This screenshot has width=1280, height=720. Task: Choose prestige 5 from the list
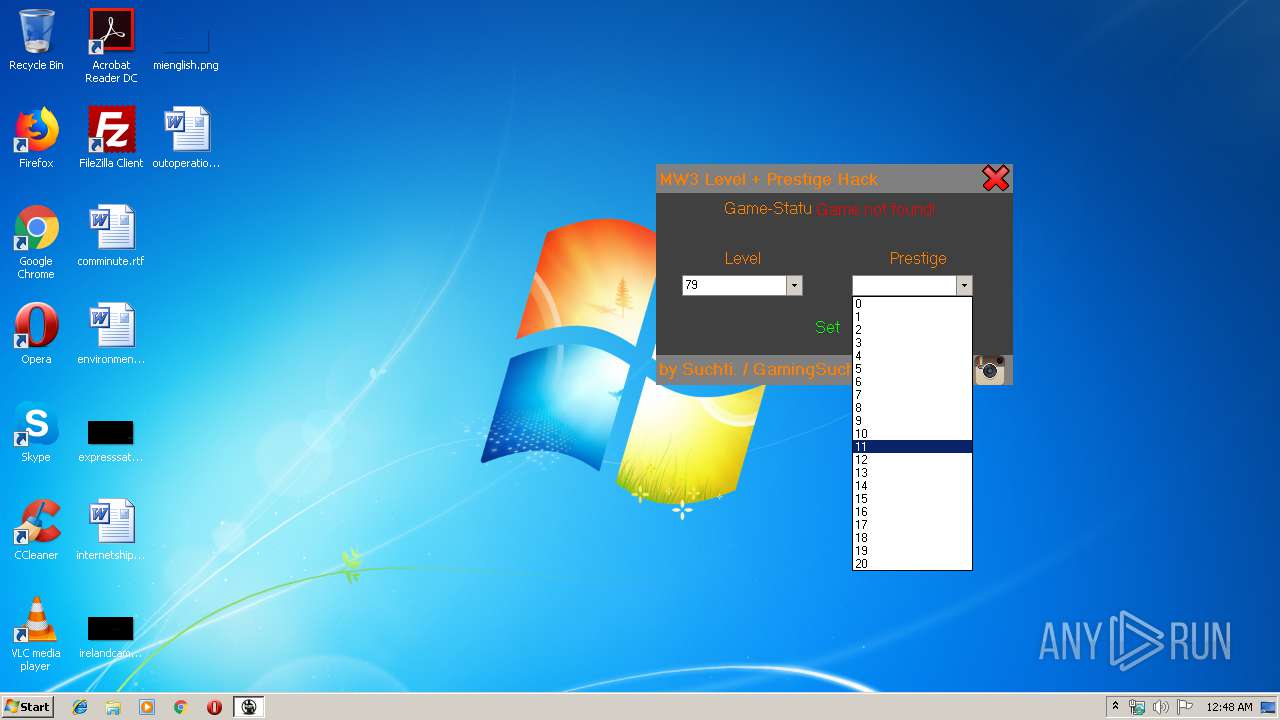(x=912, y=369)
